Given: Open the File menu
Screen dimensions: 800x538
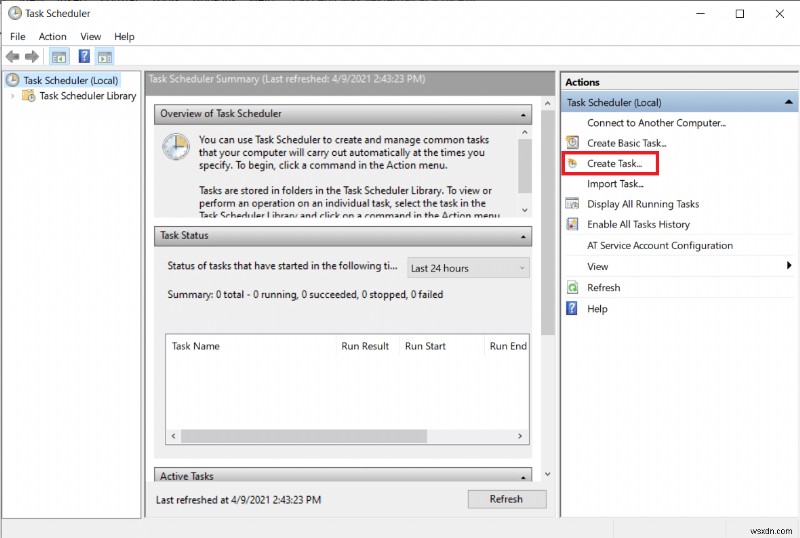Looking at the screenshot, I should (x=17, y=37).
